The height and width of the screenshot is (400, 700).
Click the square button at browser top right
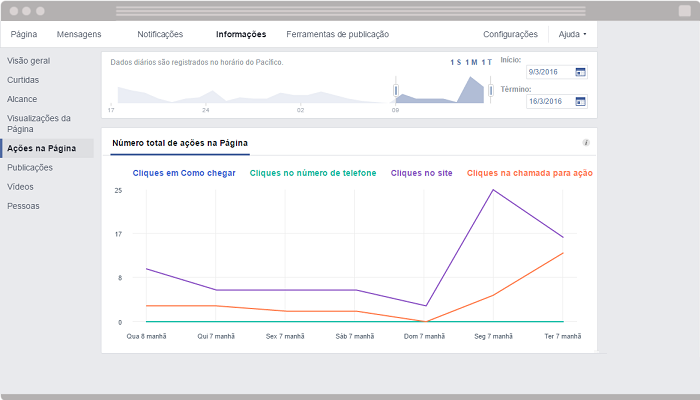coord(684,11)
